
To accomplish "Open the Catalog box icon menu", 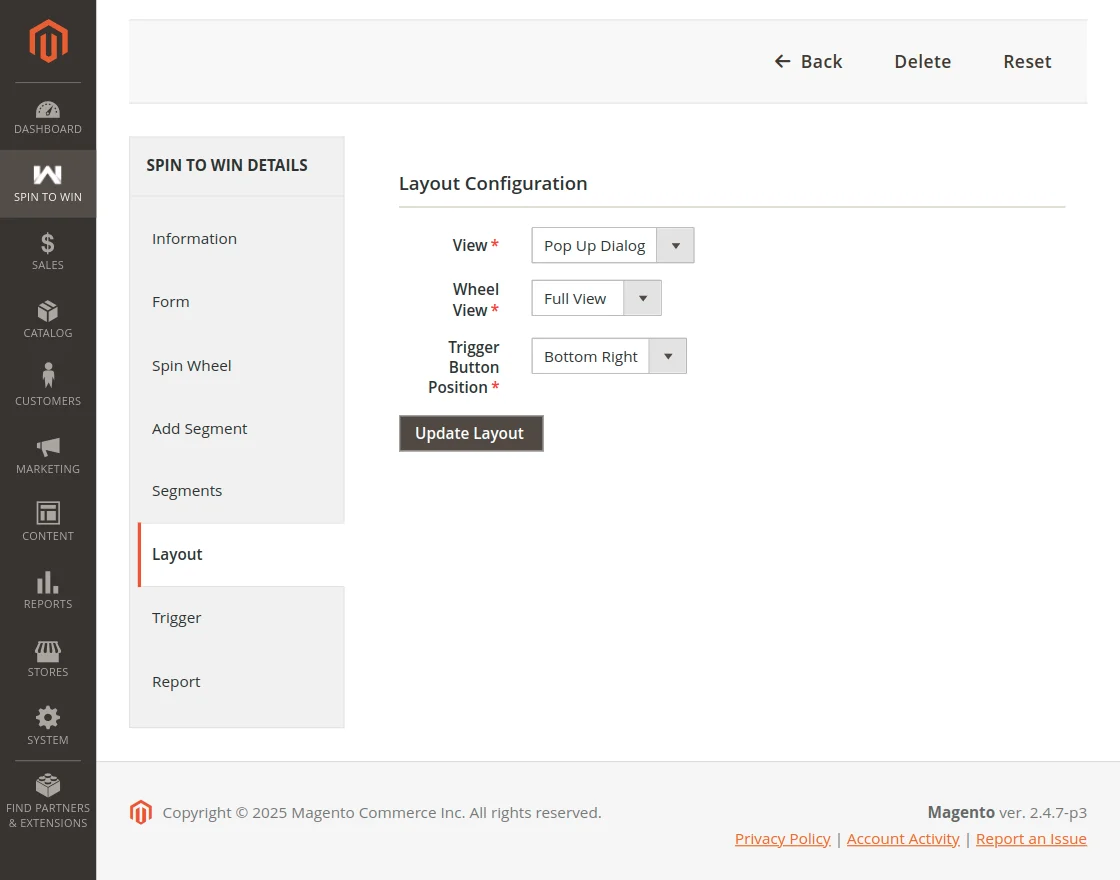I will click(x=48, y=319).
